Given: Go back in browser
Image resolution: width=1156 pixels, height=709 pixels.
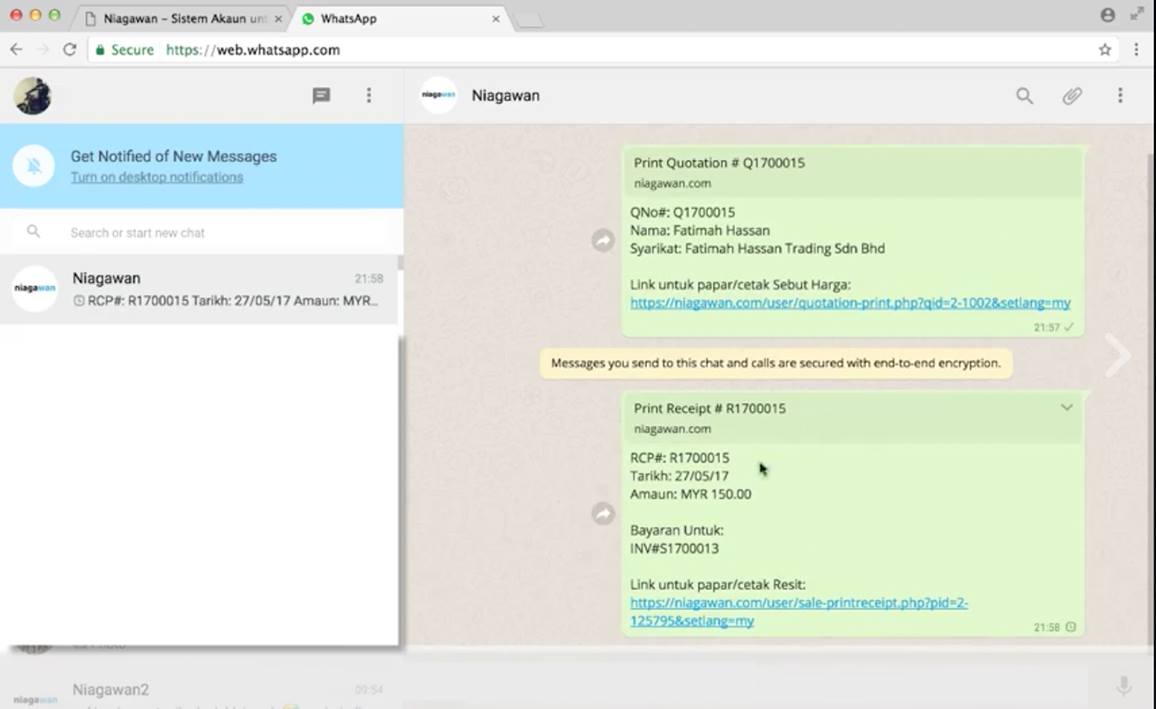Looking at the screenshot, I should [16, 49].
